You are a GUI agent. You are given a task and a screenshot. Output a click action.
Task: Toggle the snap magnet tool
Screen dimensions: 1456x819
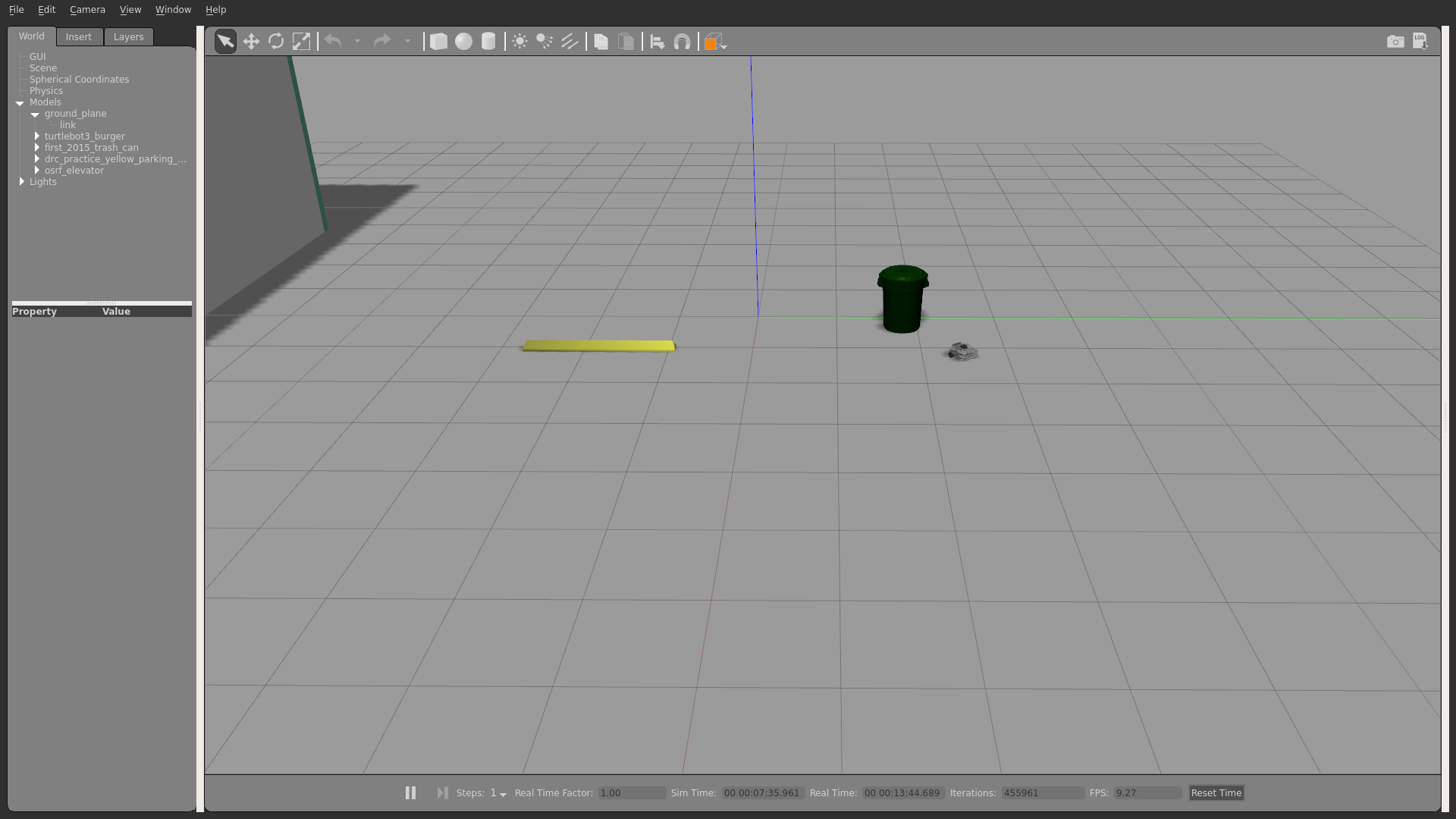[x=682, y=42]
